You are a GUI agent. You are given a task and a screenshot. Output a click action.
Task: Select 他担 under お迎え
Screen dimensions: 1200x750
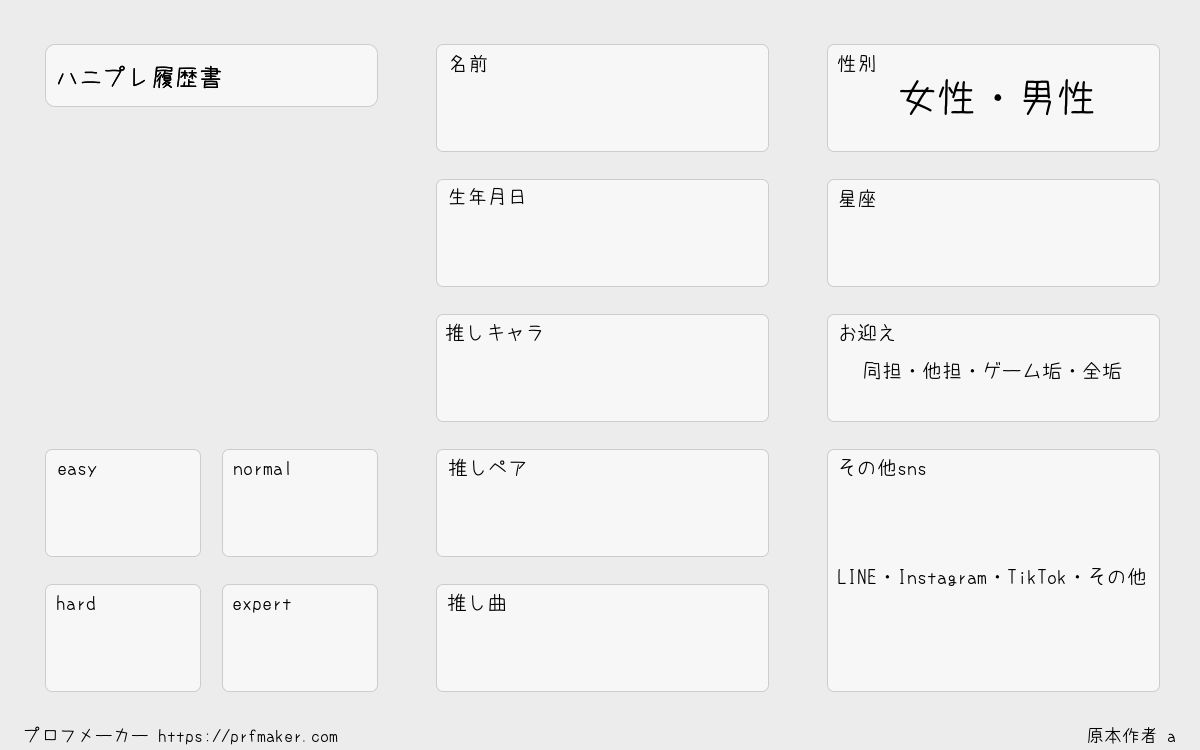point(942,371)
